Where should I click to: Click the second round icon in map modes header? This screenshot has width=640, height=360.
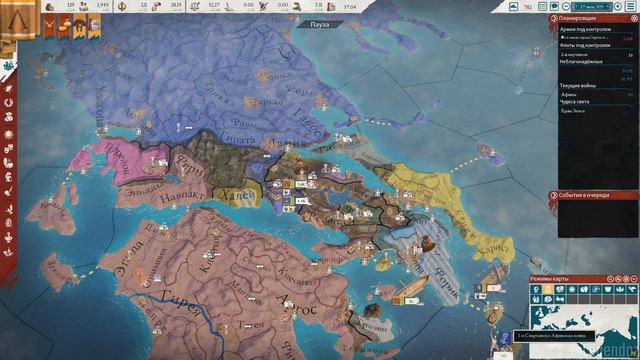point(618,279)
